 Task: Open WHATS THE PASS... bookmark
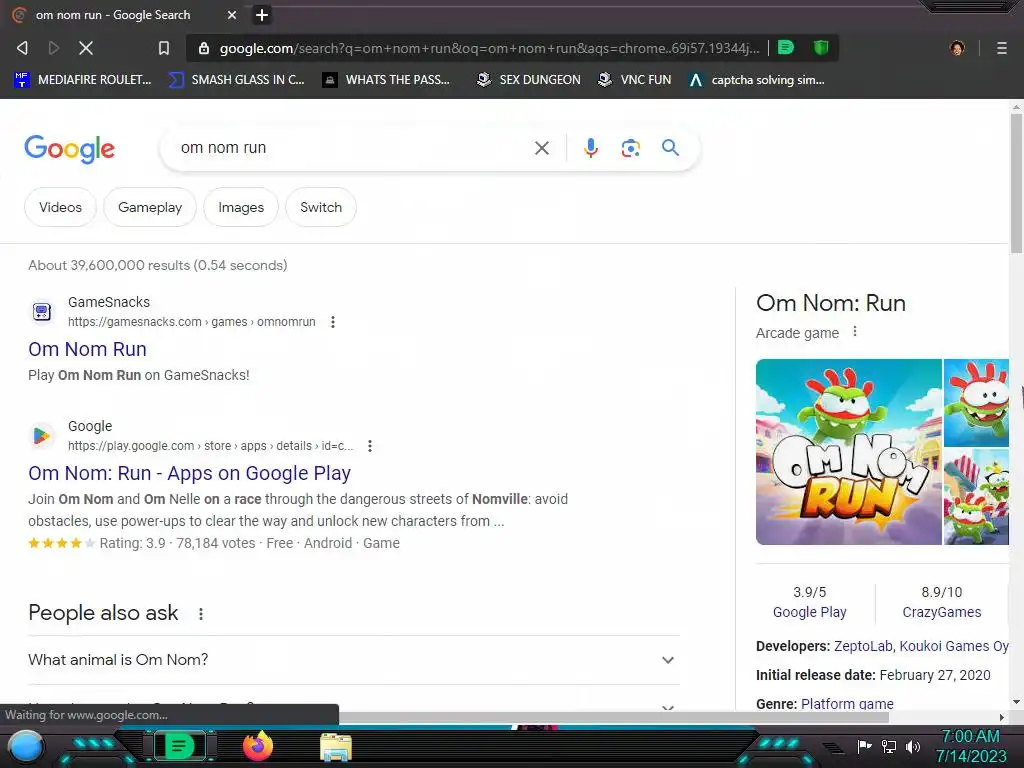pos(387,80)
